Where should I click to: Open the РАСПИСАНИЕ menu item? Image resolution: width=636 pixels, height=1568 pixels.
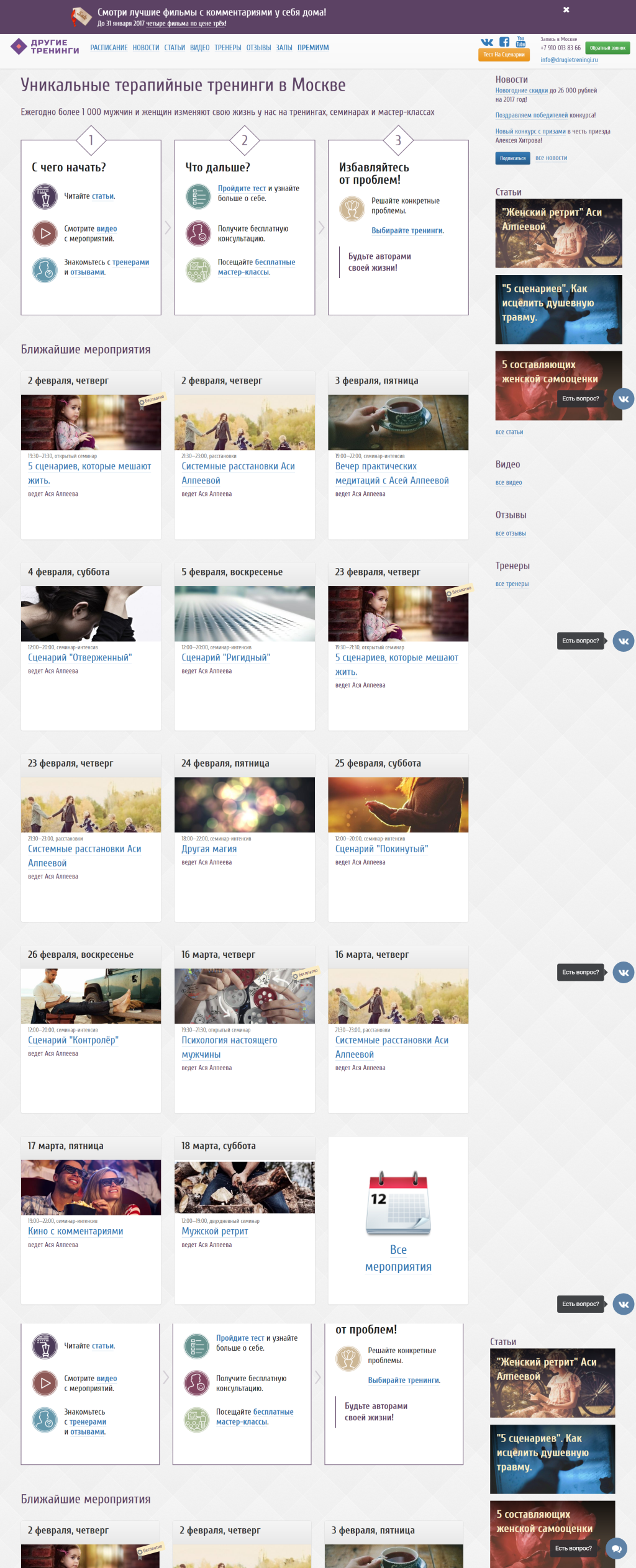tap(109, 48)
